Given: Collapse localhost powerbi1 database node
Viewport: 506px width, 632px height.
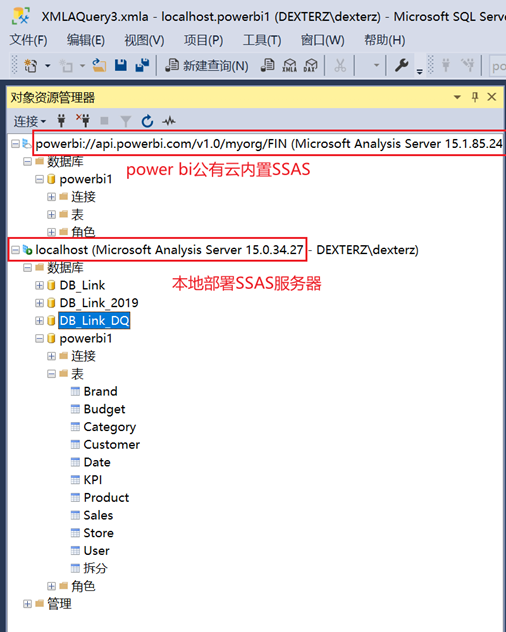Looking at the screenshot, I should coord(39,338).
